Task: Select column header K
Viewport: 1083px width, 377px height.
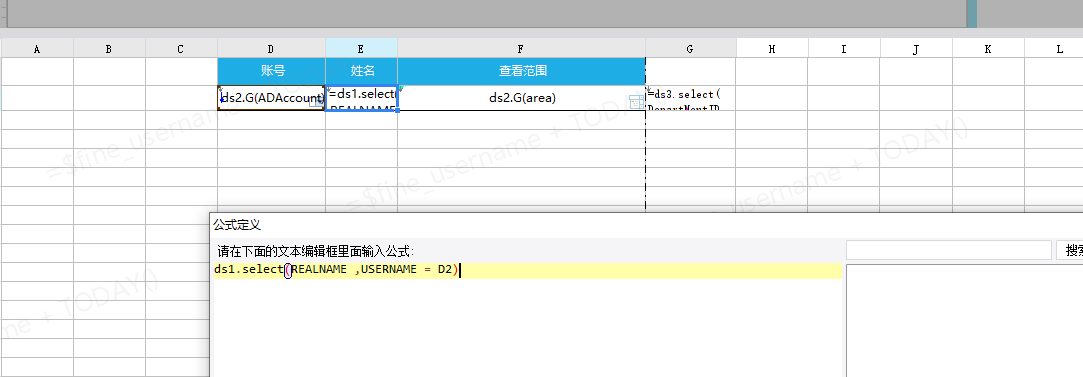Action: [x=988, y=49]
